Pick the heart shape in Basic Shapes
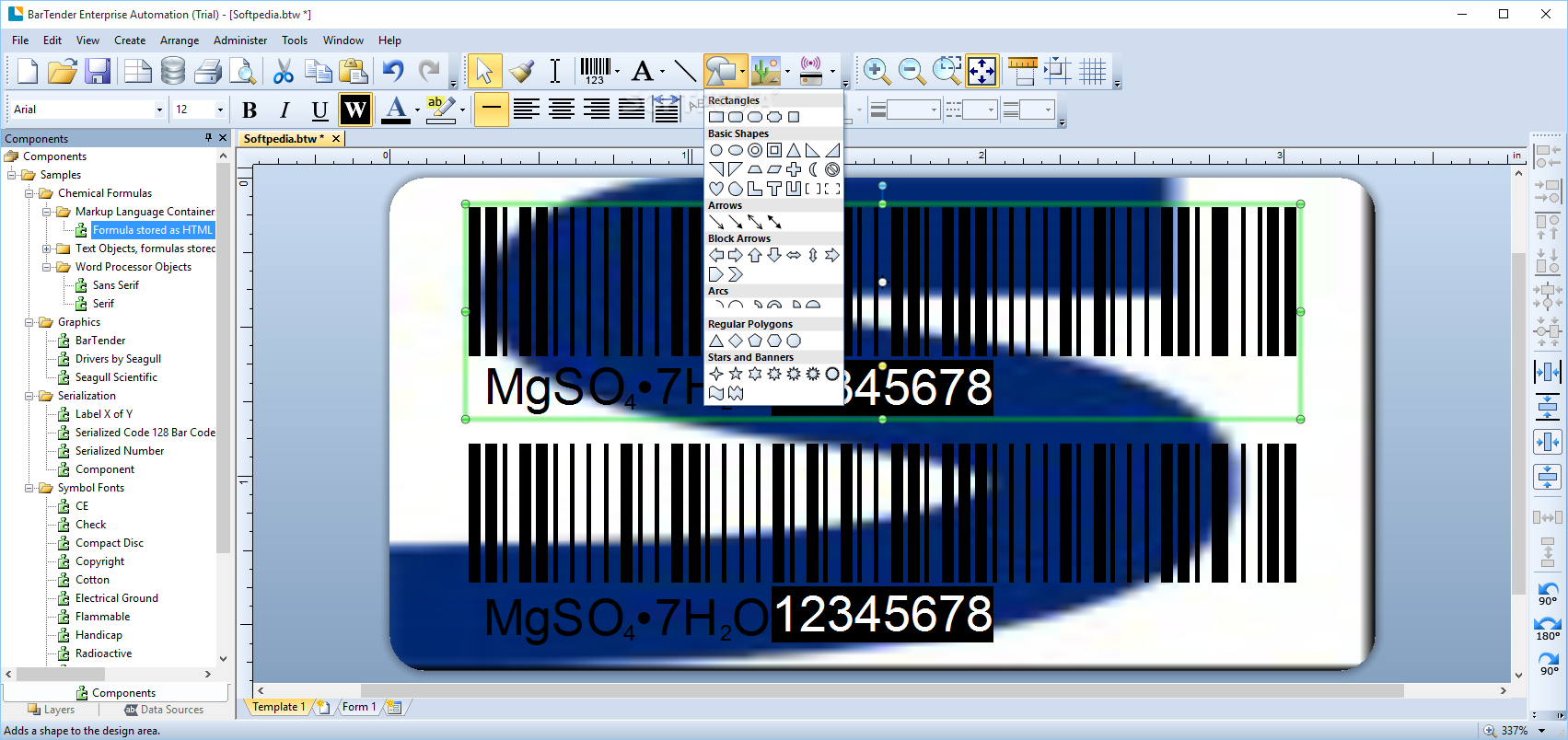The width and height of the screenshot is (1568, 740). (716, 189)
